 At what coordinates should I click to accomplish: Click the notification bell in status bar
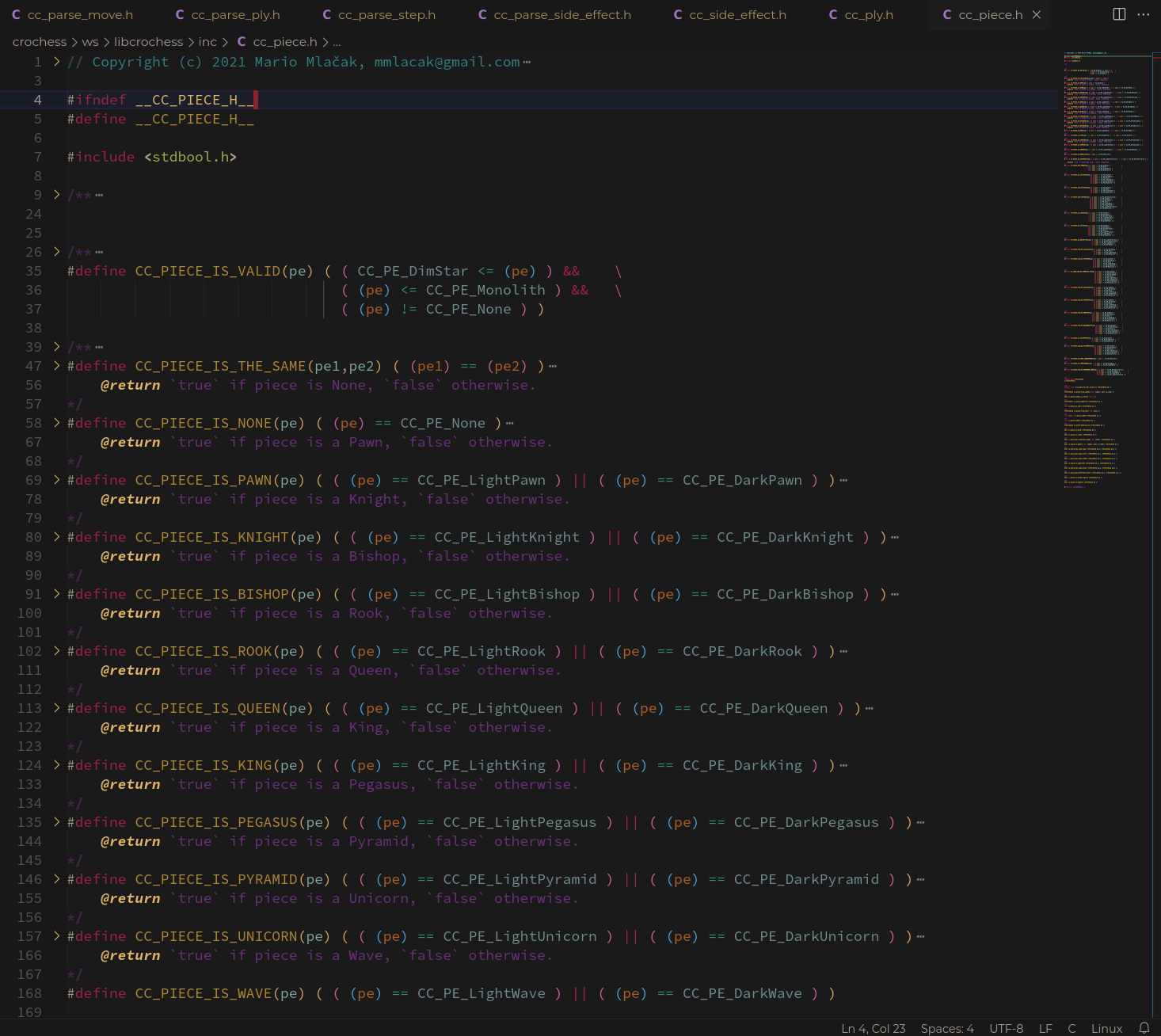tap(1143, 1028)
